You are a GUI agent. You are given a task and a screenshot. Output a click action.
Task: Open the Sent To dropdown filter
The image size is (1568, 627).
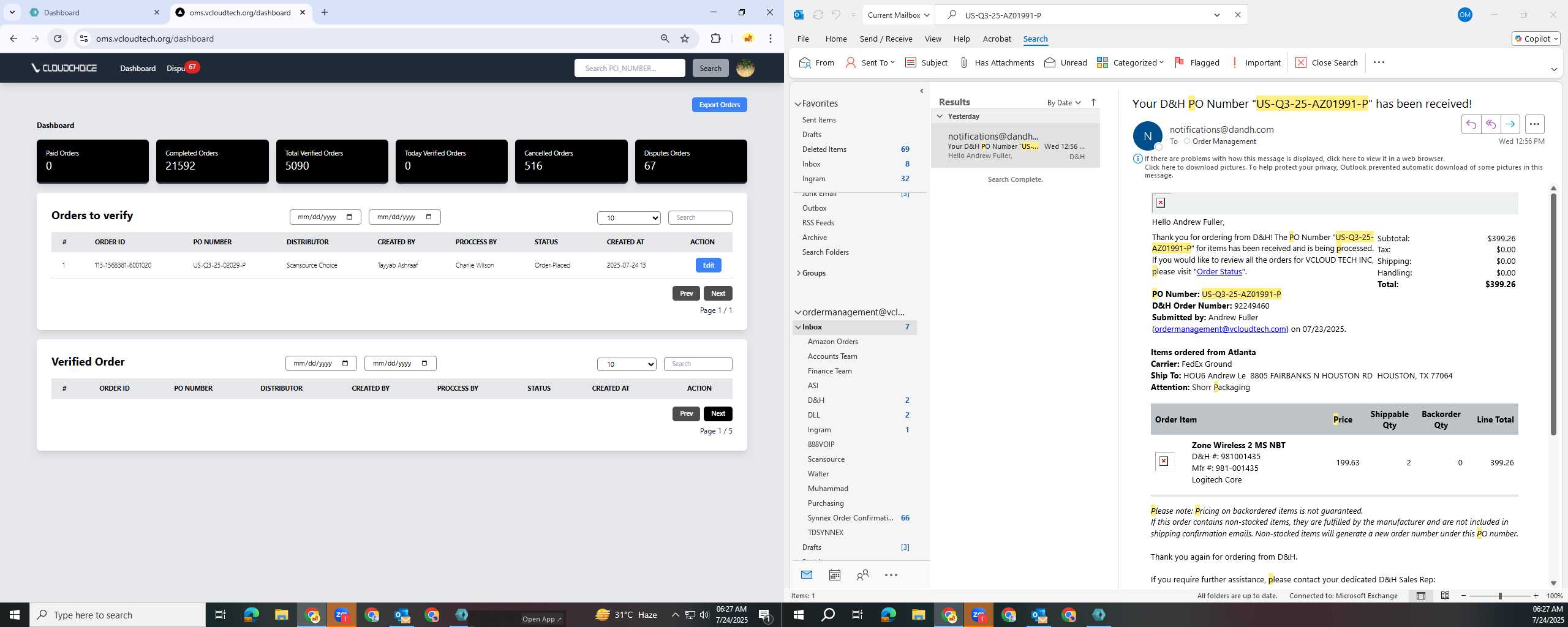(x=870, y=62)
